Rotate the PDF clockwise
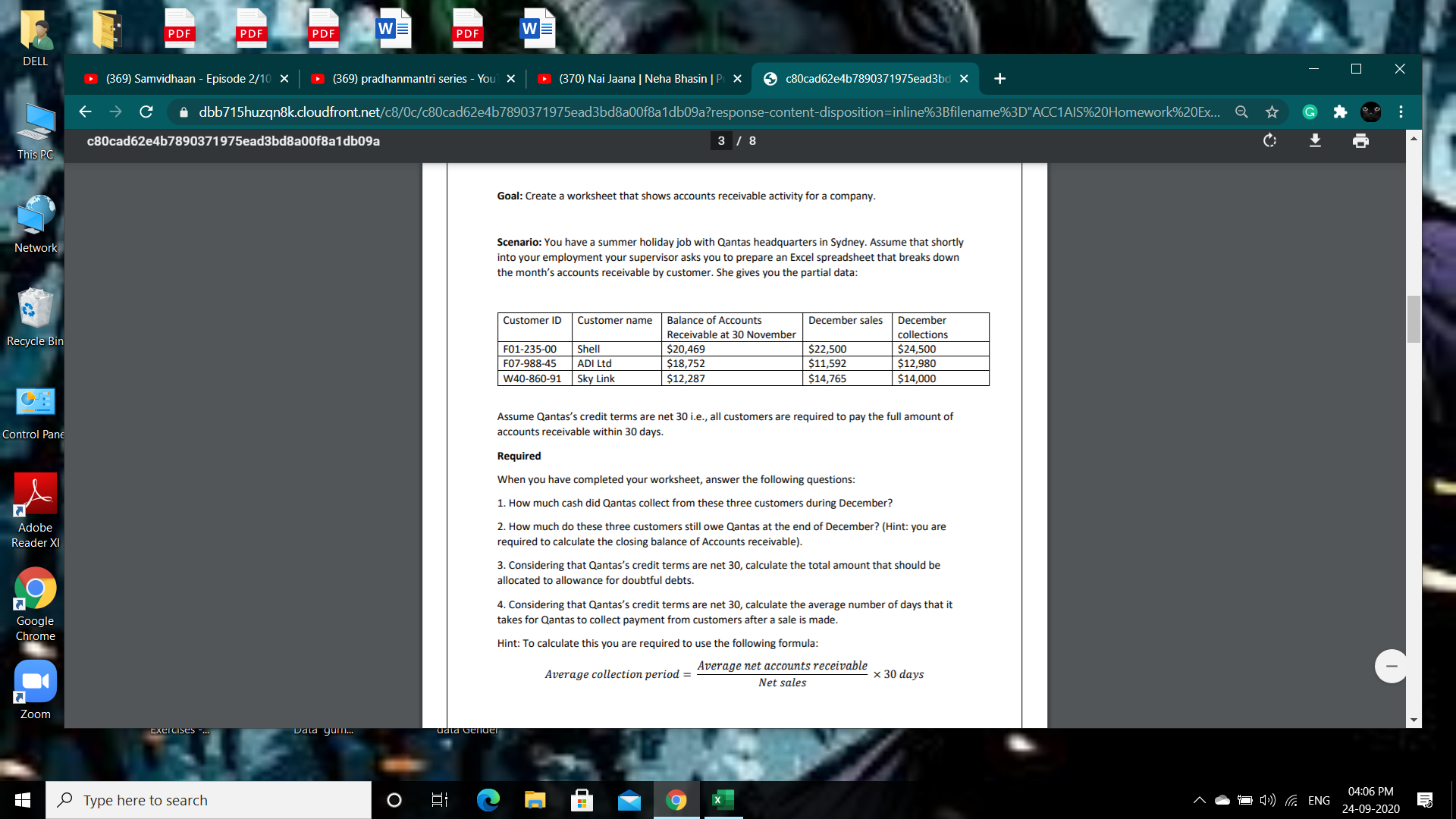This screenshot has height=819, width=1456. [x=1269, y=141]
